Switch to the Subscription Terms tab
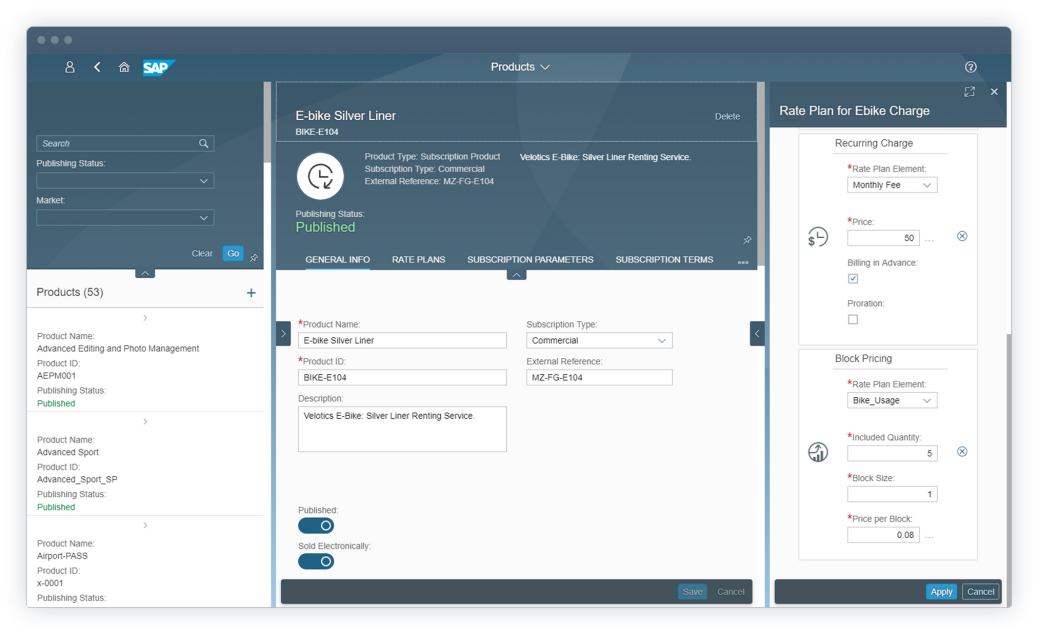 point(664,260)
